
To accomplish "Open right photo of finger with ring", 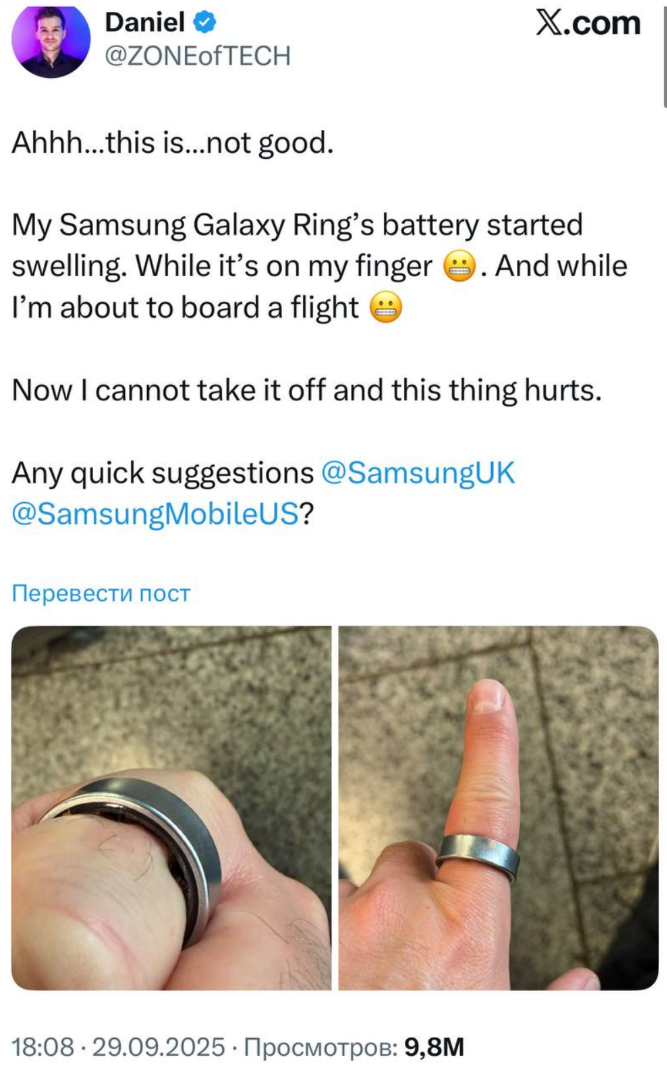I will [x=499, y=808].
